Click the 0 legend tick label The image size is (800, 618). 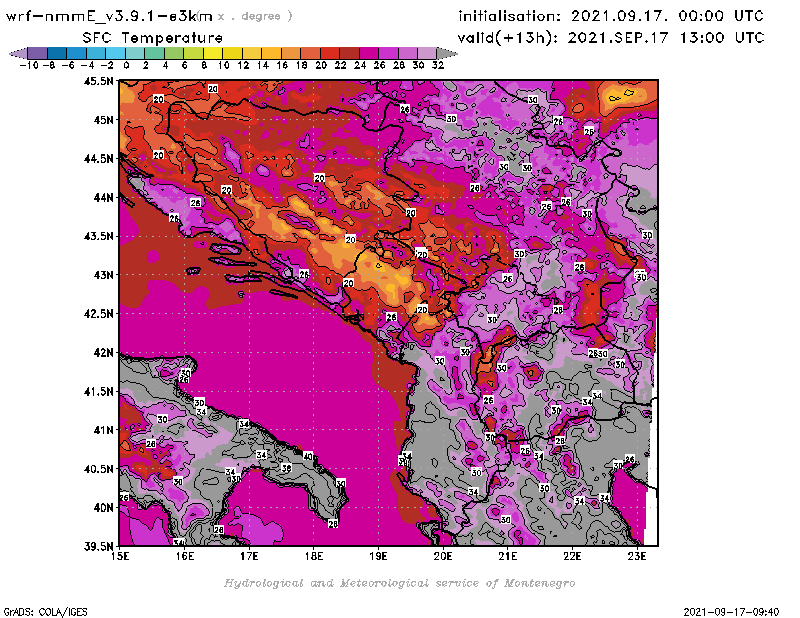tap(126, 66)
